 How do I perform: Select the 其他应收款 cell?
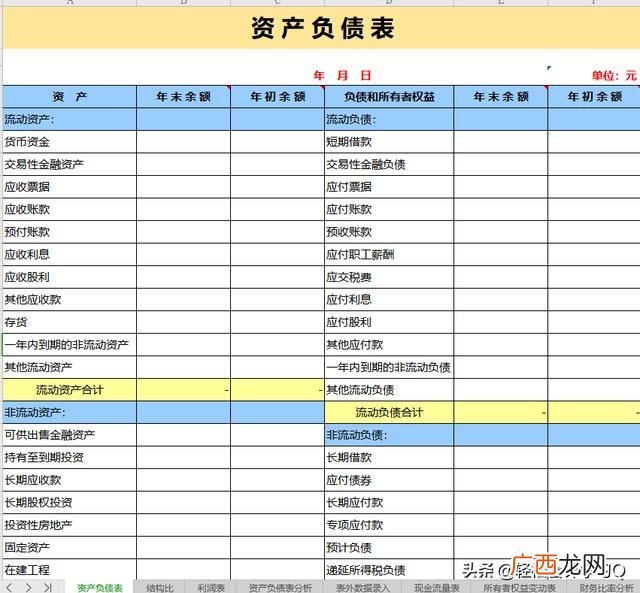pos(69,300)
